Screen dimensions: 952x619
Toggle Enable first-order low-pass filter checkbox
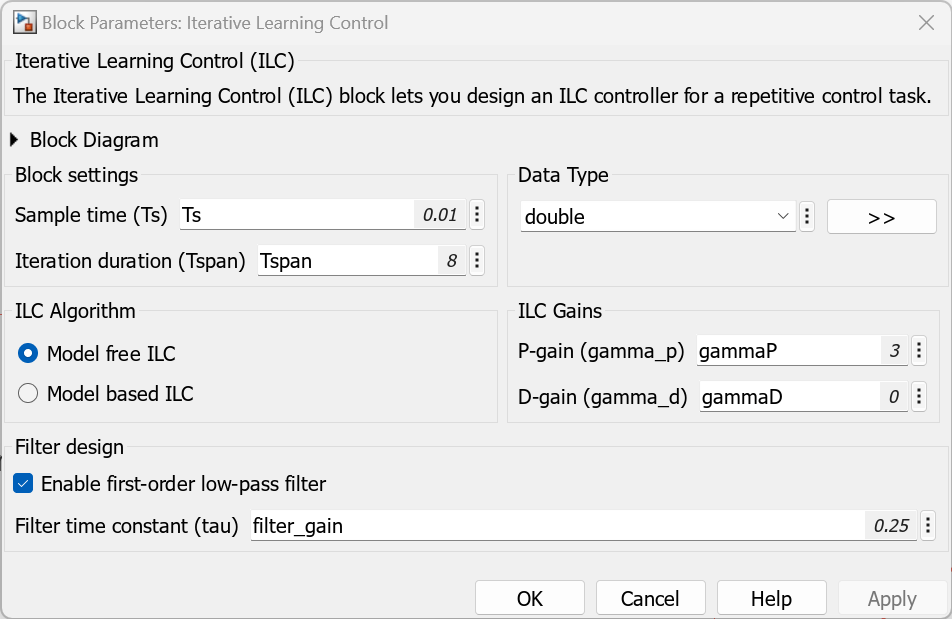[x=24, y=484]
